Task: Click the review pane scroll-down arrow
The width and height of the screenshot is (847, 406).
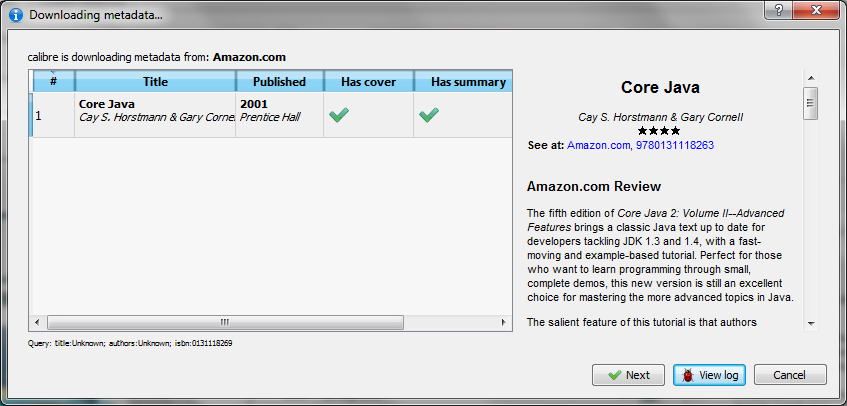Action: 811,323
